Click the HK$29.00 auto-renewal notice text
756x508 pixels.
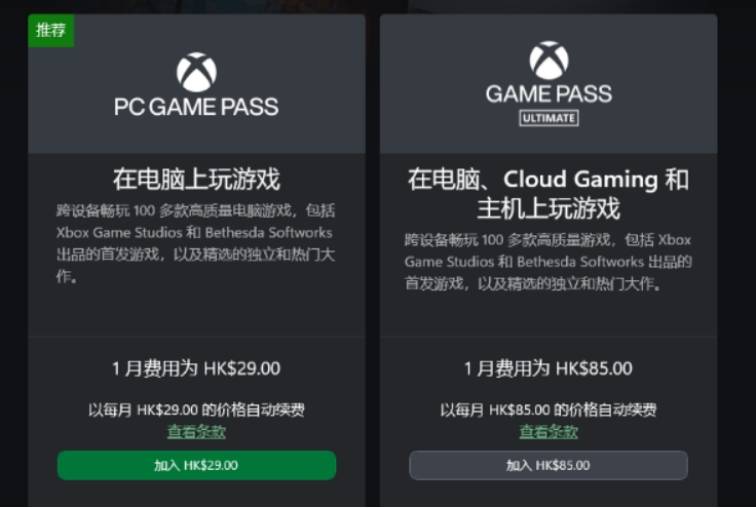[196, 410]
